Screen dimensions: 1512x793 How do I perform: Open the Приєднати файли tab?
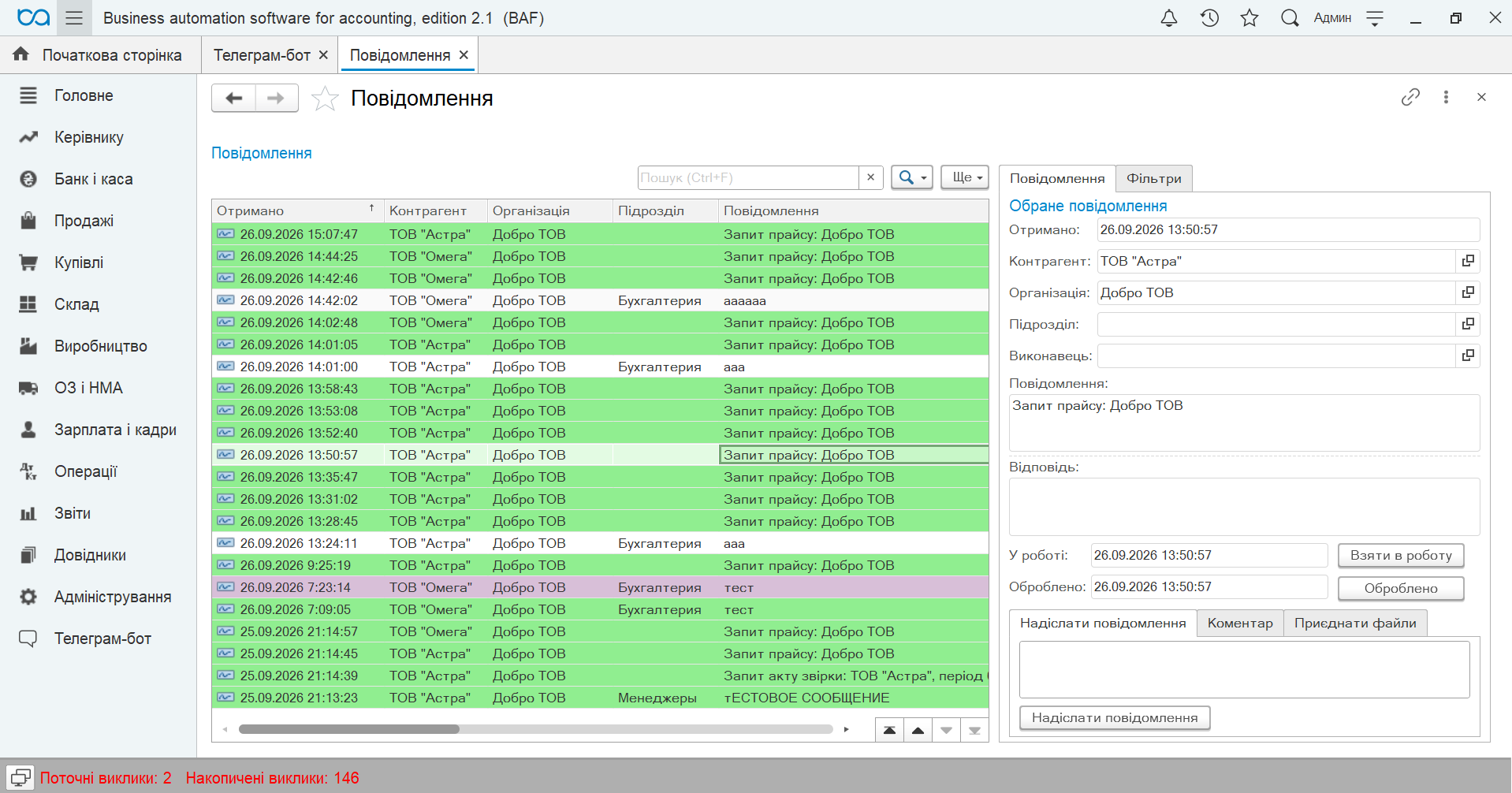click(x=1355, y=624)
